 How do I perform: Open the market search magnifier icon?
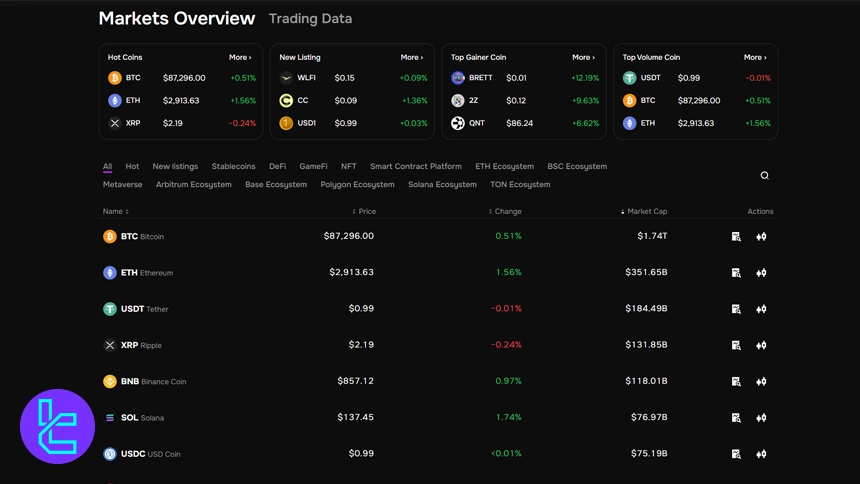(764, 176)
